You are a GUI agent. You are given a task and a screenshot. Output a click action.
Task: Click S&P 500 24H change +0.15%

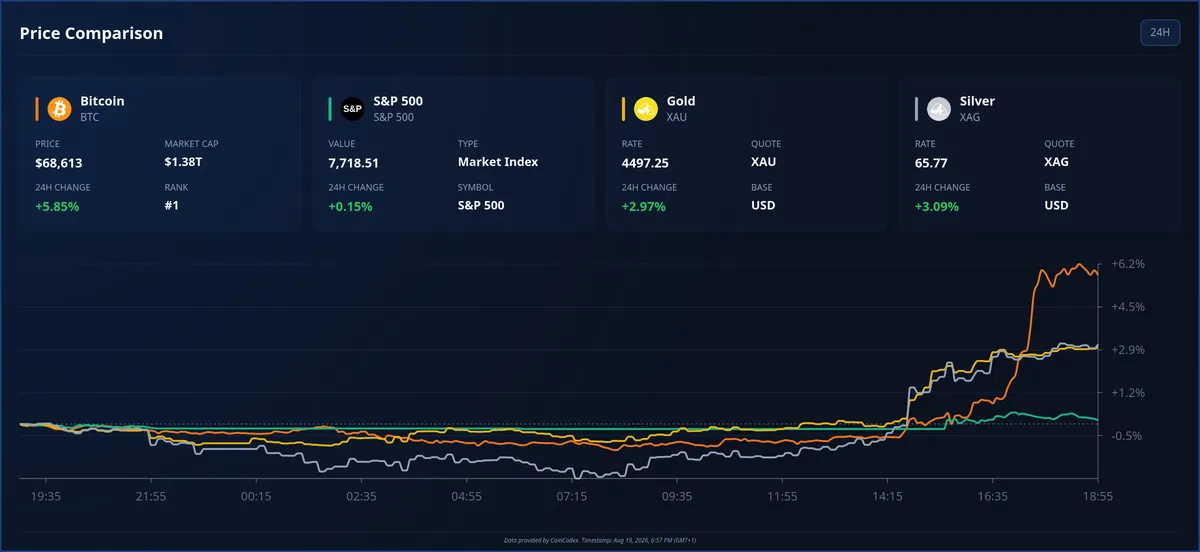click(350, 206)
